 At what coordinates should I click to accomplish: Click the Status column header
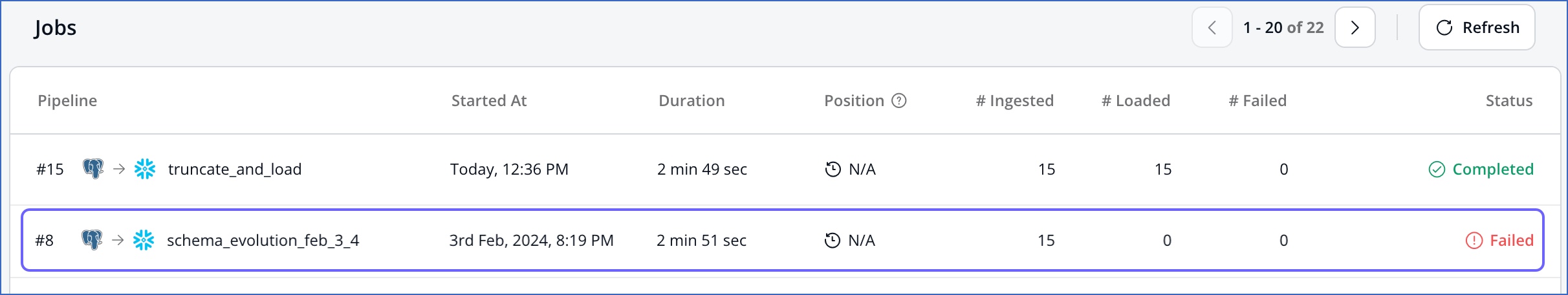[1509, 101]
